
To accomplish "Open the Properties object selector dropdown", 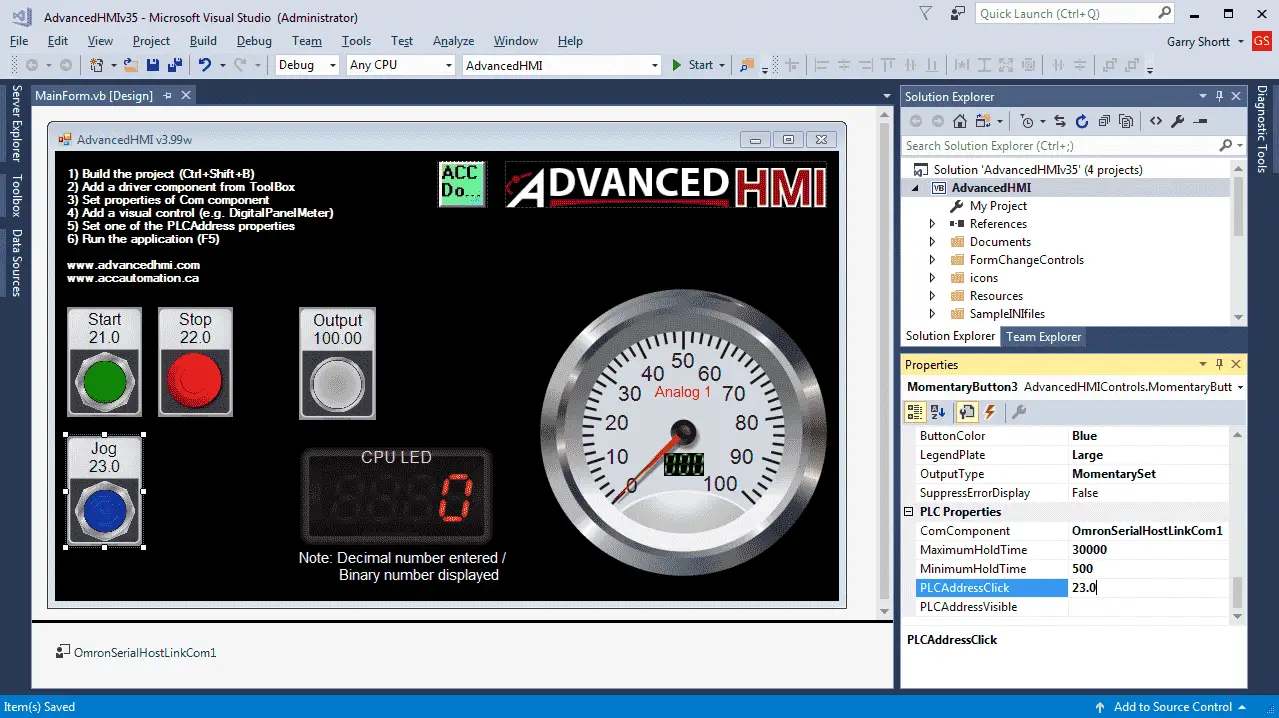I will 1240,387.
